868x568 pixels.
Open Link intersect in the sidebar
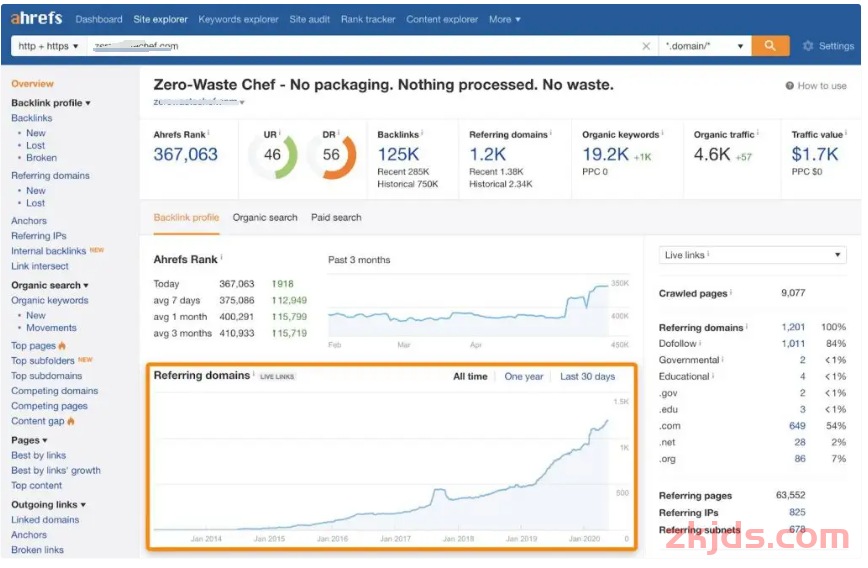pos(40,267)
